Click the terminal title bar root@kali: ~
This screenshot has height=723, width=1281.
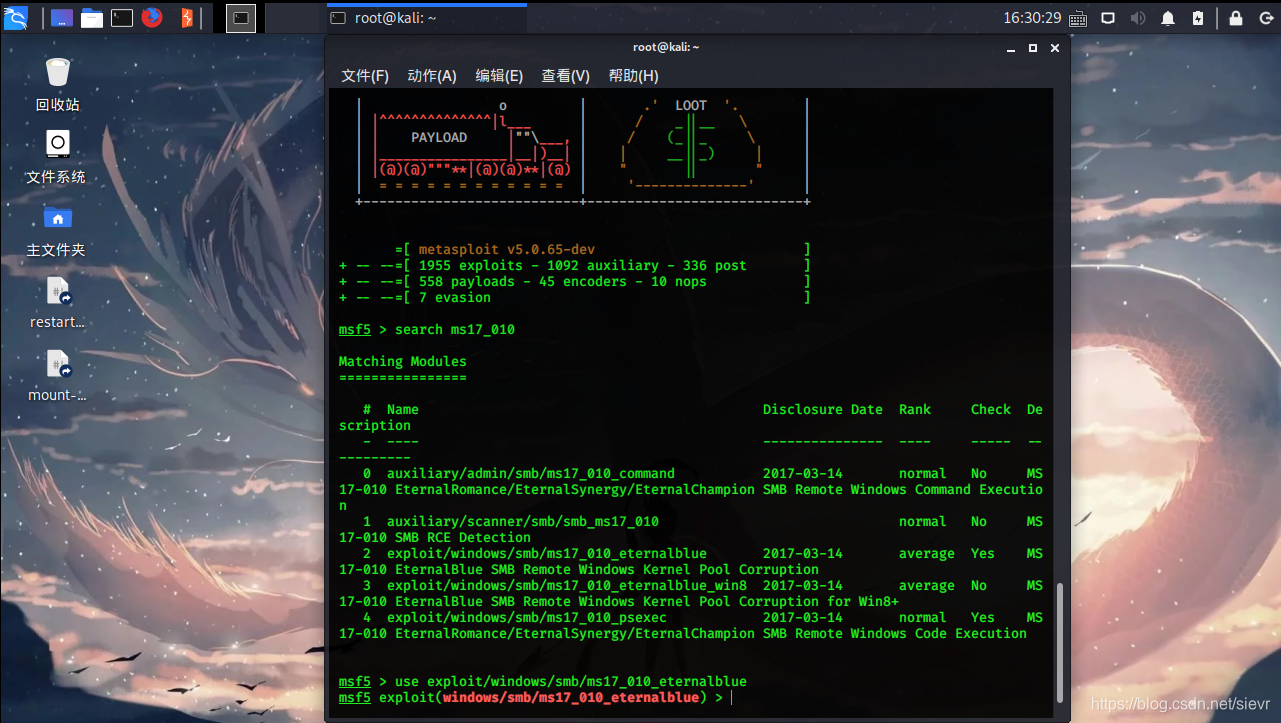666,47
